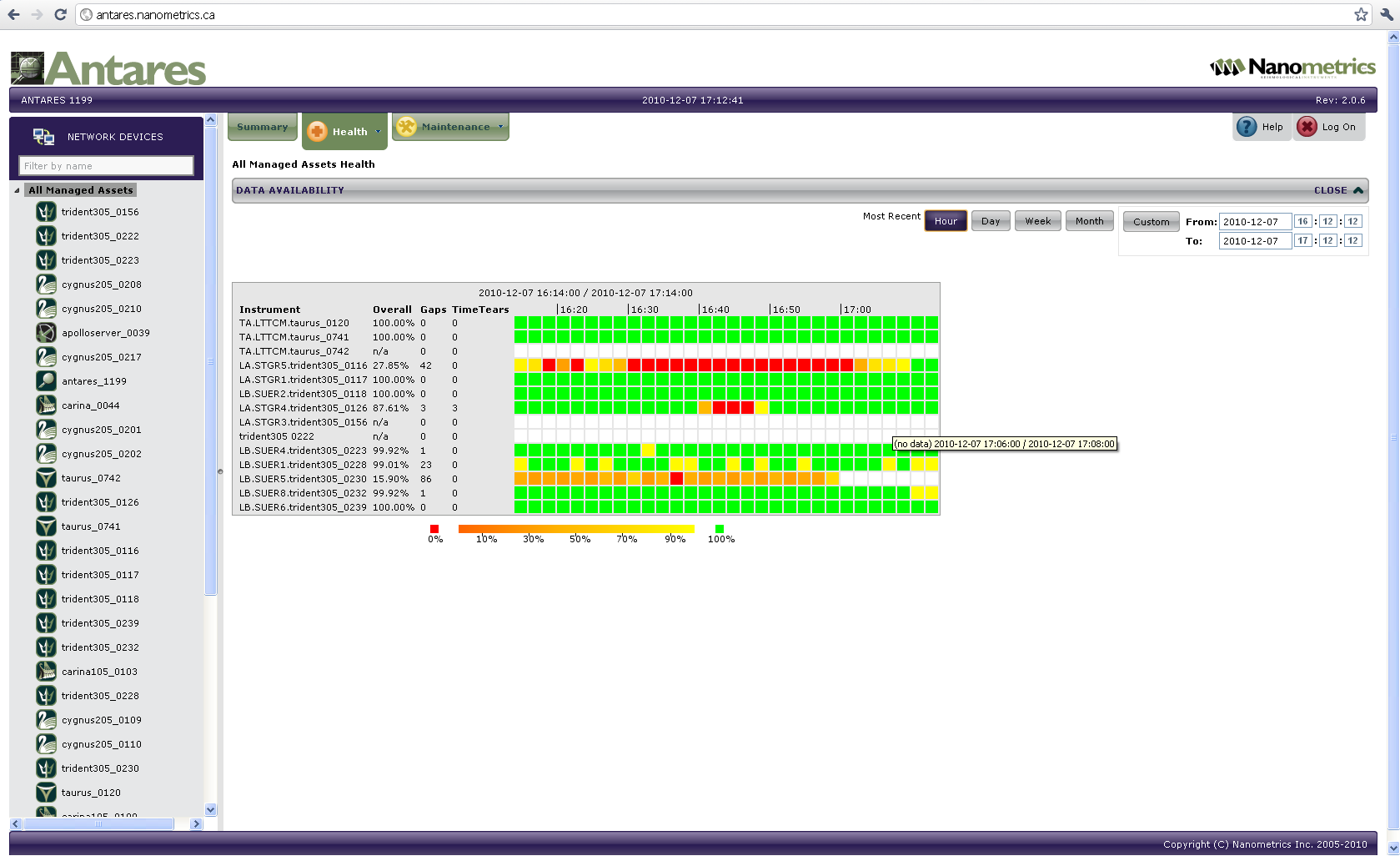Click the Filter by name field

click(x=106, y=166)
